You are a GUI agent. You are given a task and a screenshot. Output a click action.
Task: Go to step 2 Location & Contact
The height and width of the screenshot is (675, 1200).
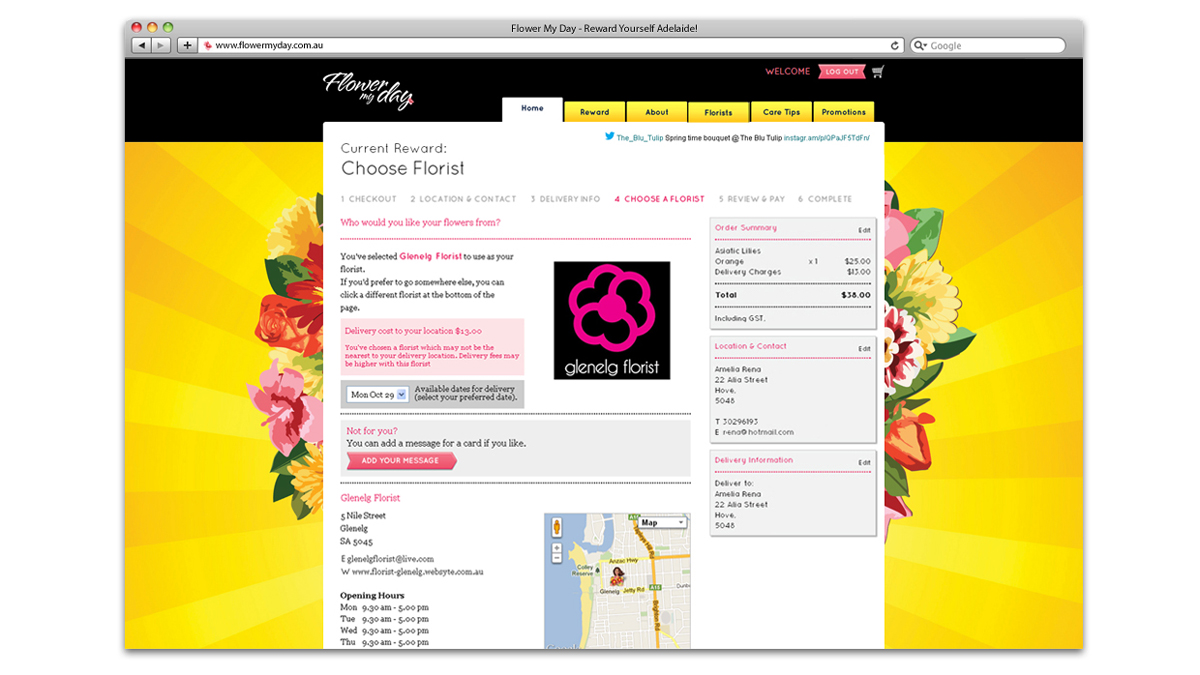click(x=463, y=199)
